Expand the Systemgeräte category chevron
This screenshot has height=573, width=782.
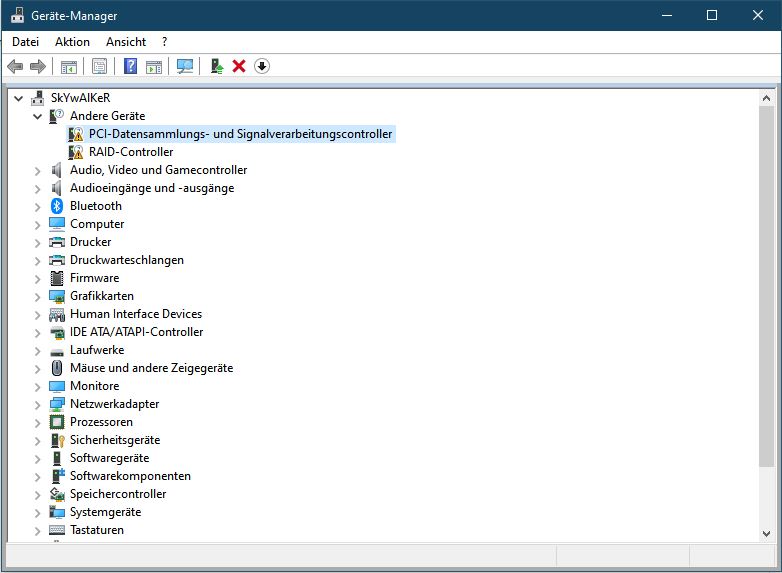click(x=37, y=512)
